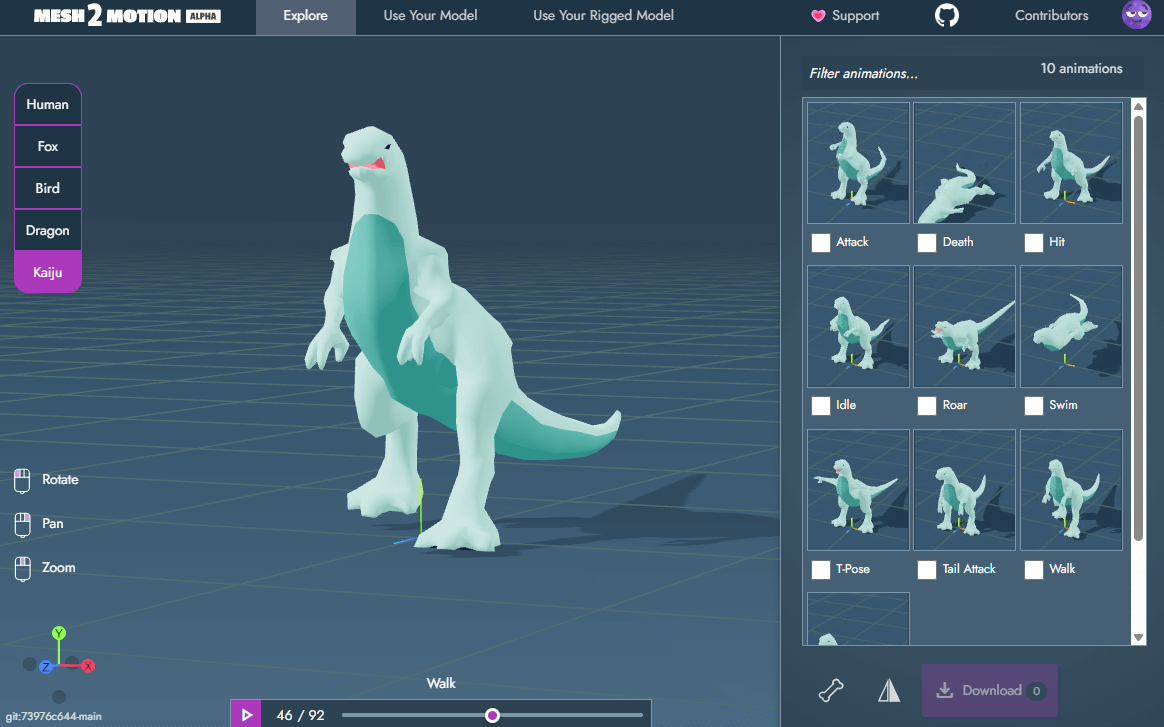This screenshot has width=1164, height=727.
Task: Select the Fox model
Action: [48, 146]
